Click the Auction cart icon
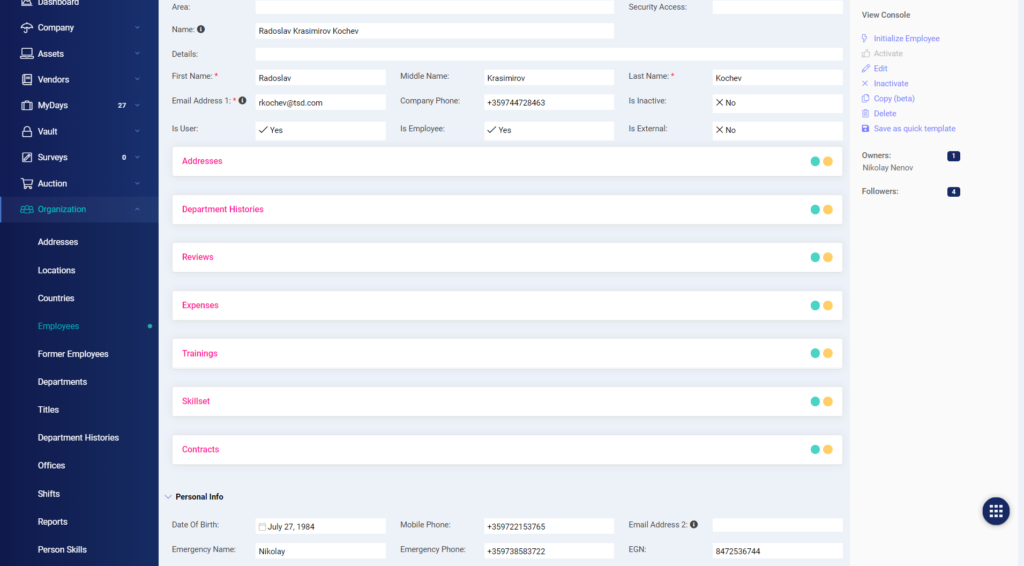The width and height of the screenshot is (1024, 566). coord(27,183)
